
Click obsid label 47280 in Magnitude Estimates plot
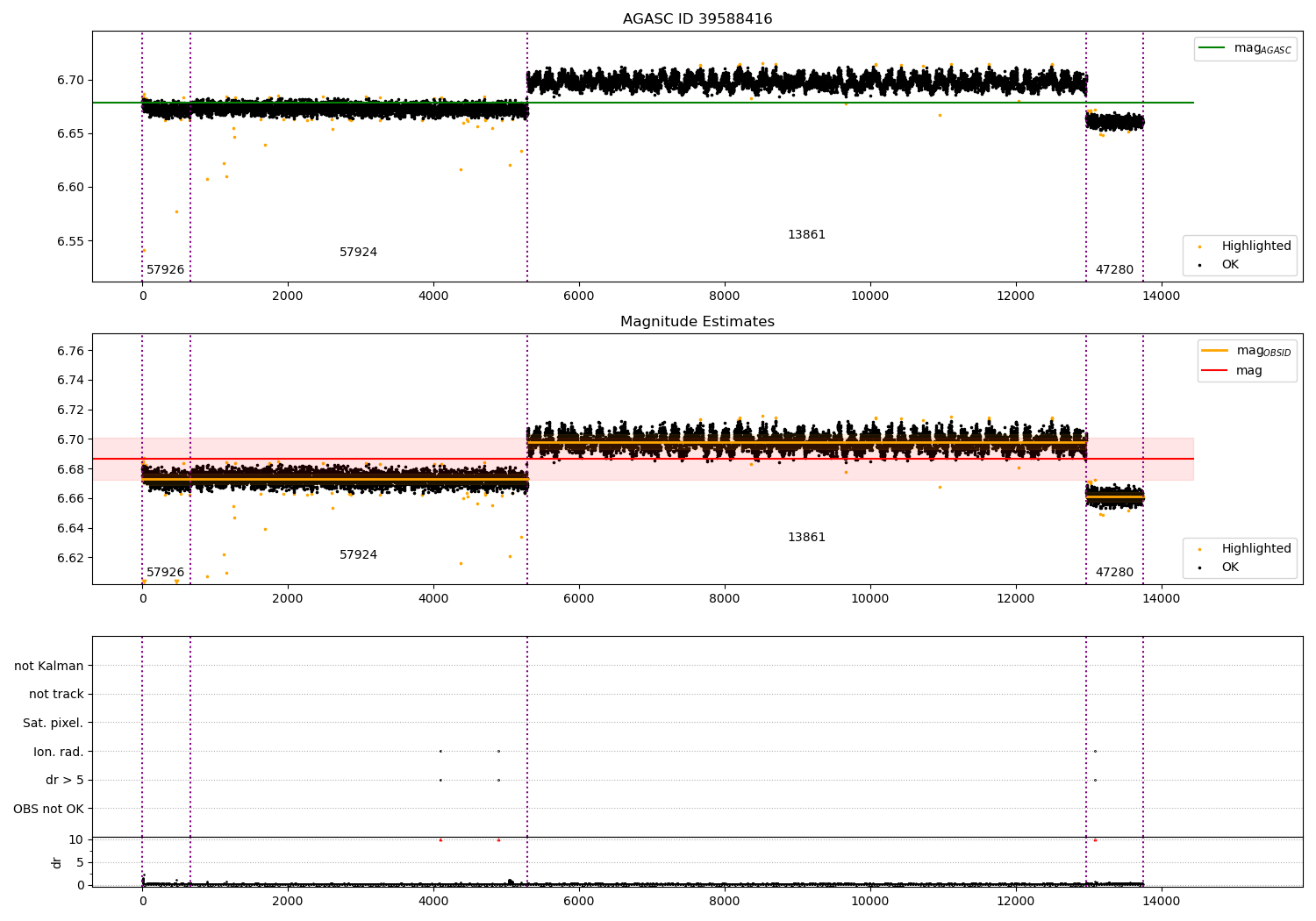1114,573
